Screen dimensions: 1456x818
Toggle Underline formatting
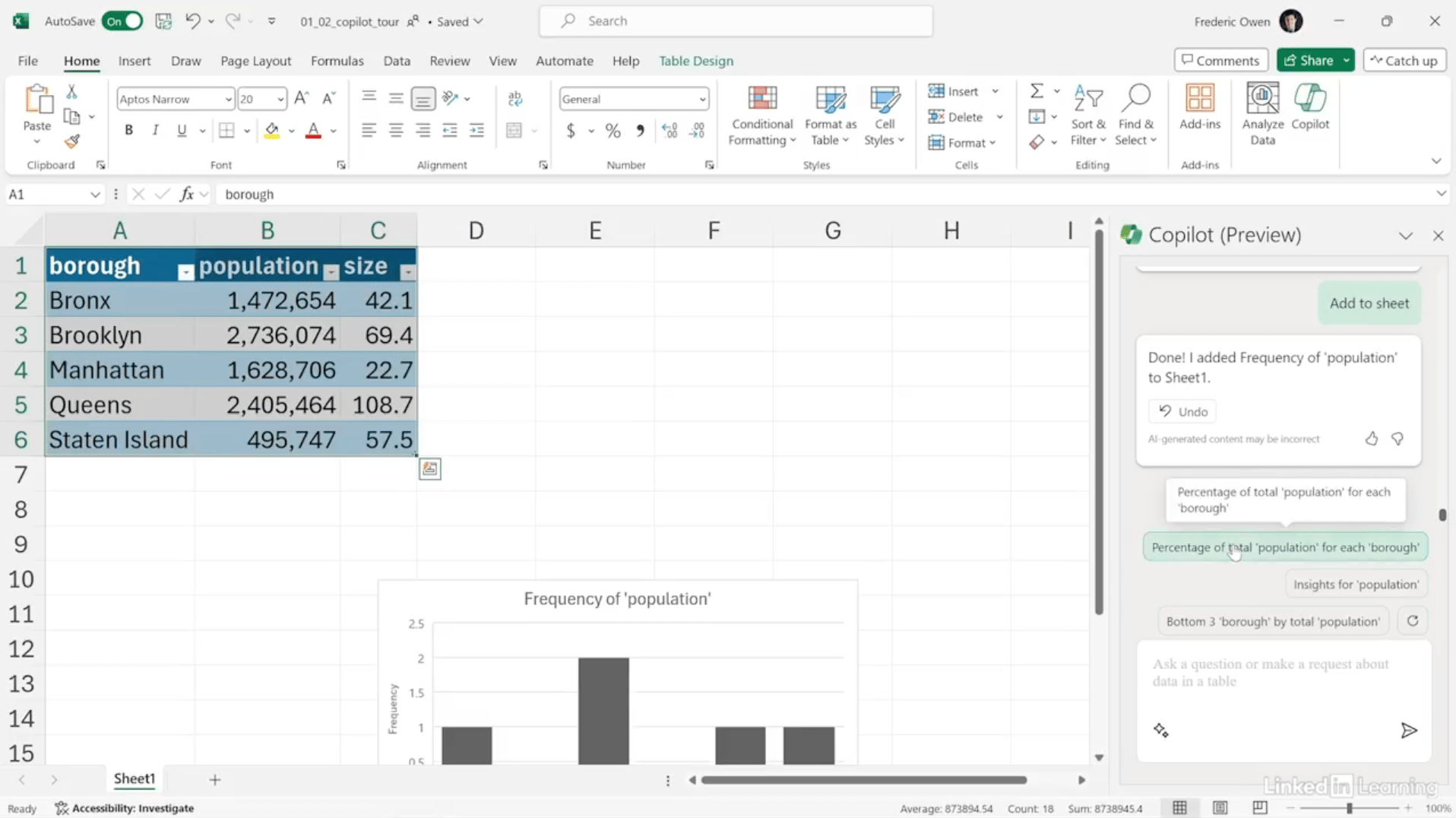point(182,131)
